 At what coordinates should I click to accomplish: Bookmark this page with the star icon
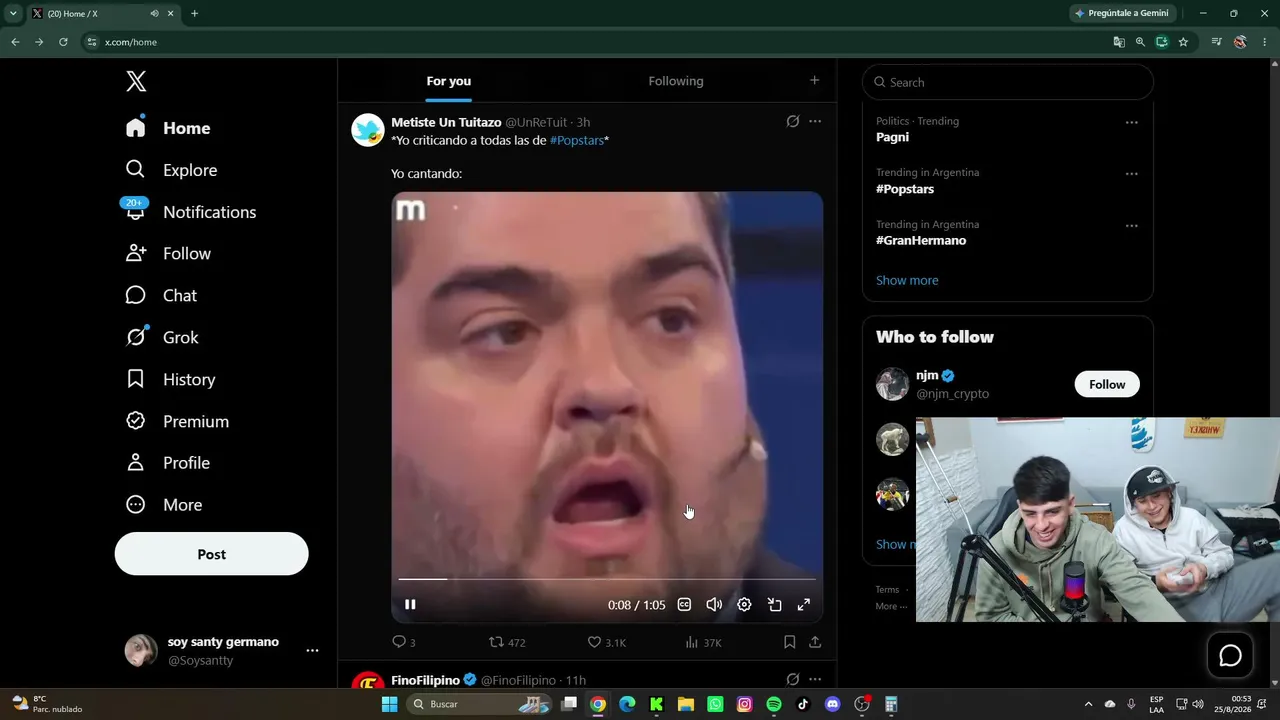pos(1183,42)
